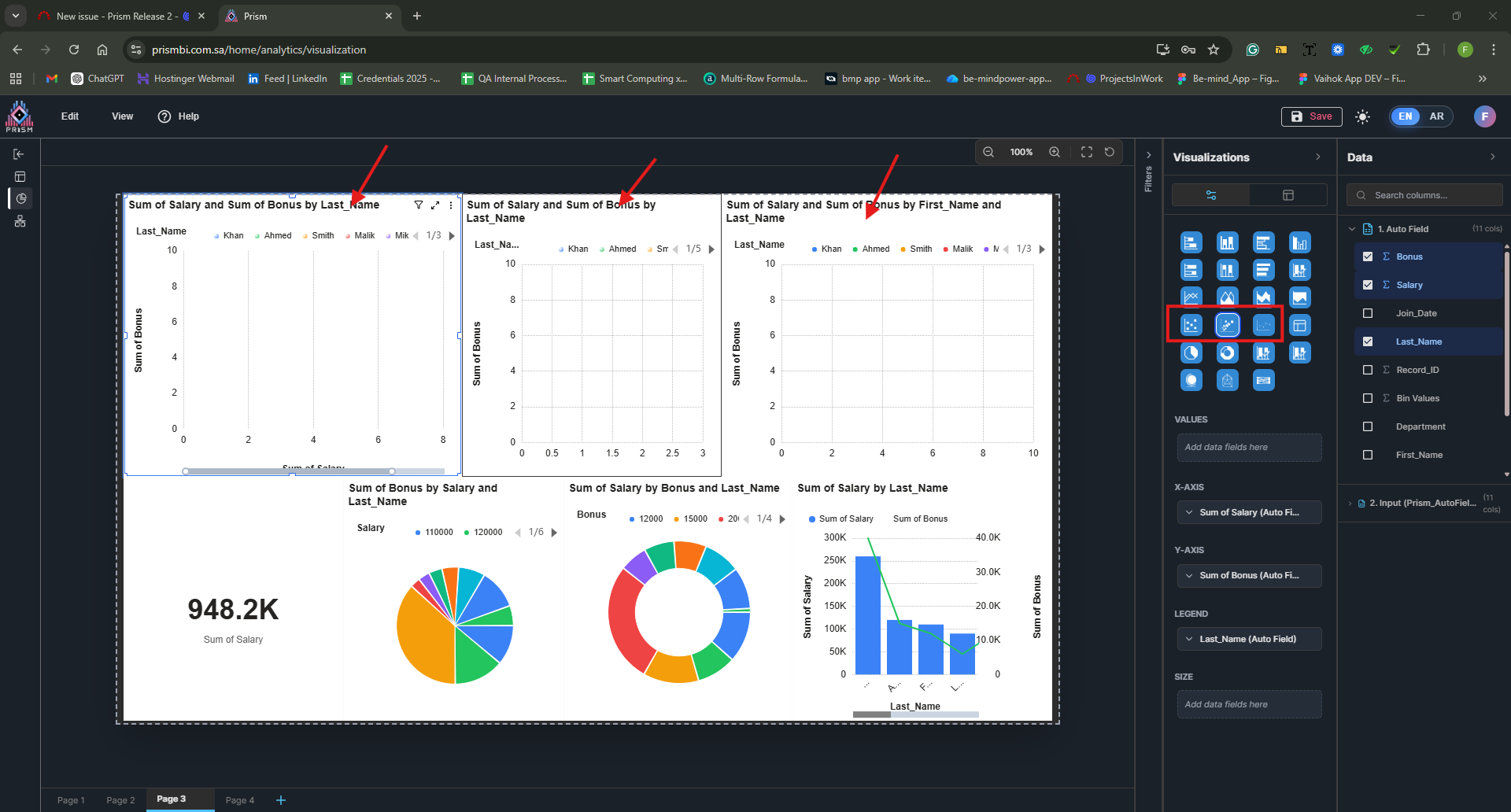Select the table visualization icon
This screenshot has width=1511, height=812.
click(x=1299, y=325)
